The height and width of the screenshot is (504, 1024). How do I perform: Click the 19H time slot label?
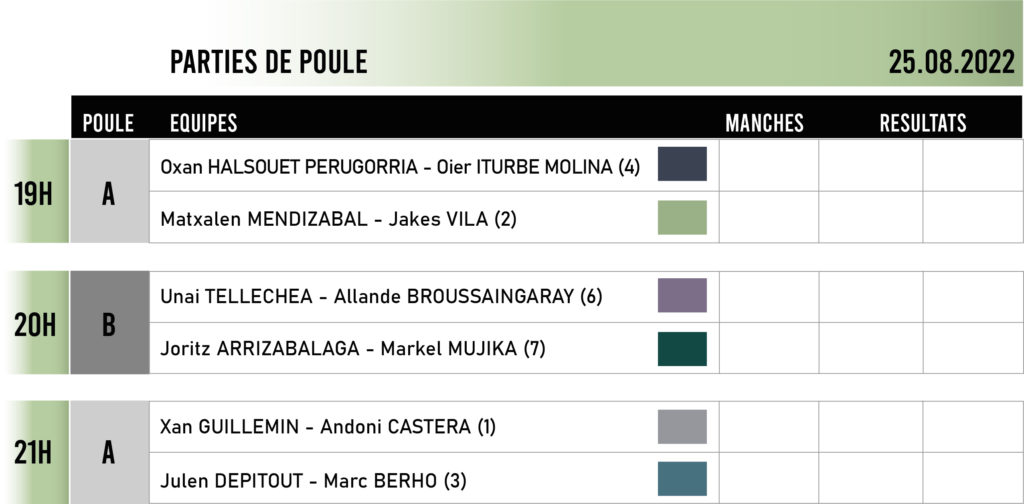click(33, 195)
